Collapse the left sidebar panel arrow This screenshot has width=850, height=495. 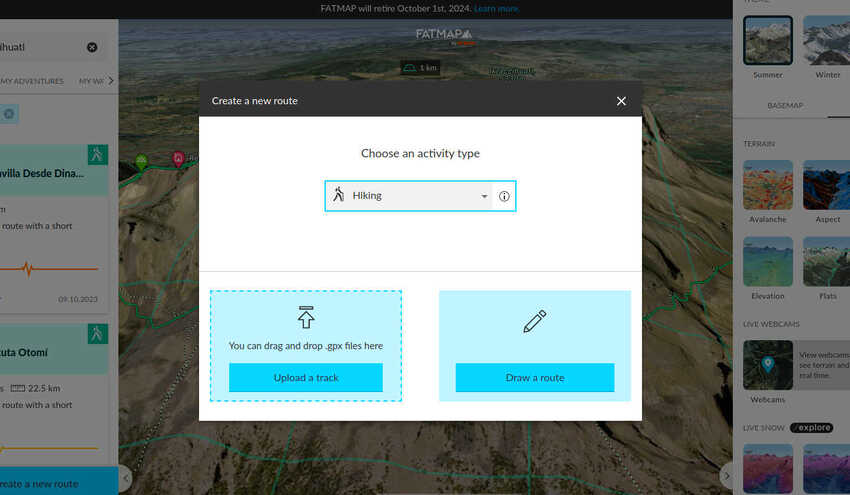click(x=126, y=479)
